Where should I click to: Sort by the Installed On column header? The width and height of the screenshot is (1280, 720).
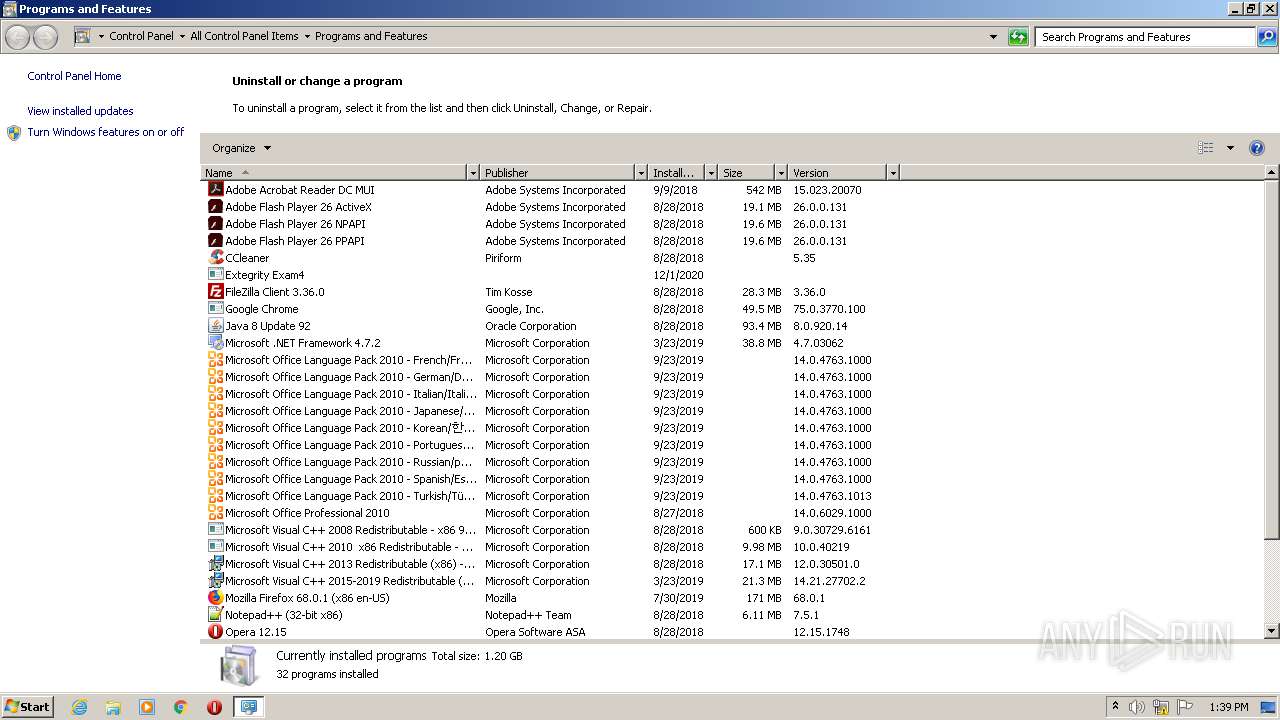click(677, 173)
